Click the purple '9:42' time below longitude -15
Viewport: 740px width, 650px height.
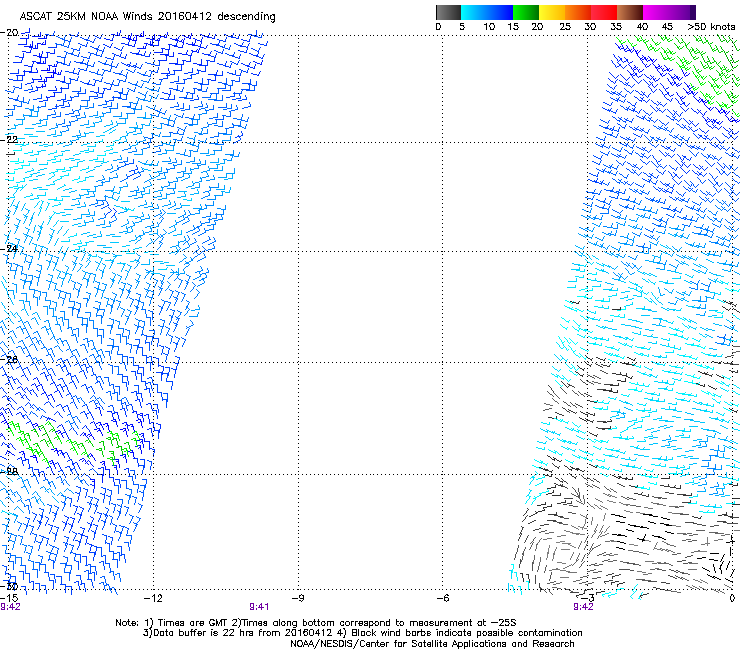click(10, 607)
